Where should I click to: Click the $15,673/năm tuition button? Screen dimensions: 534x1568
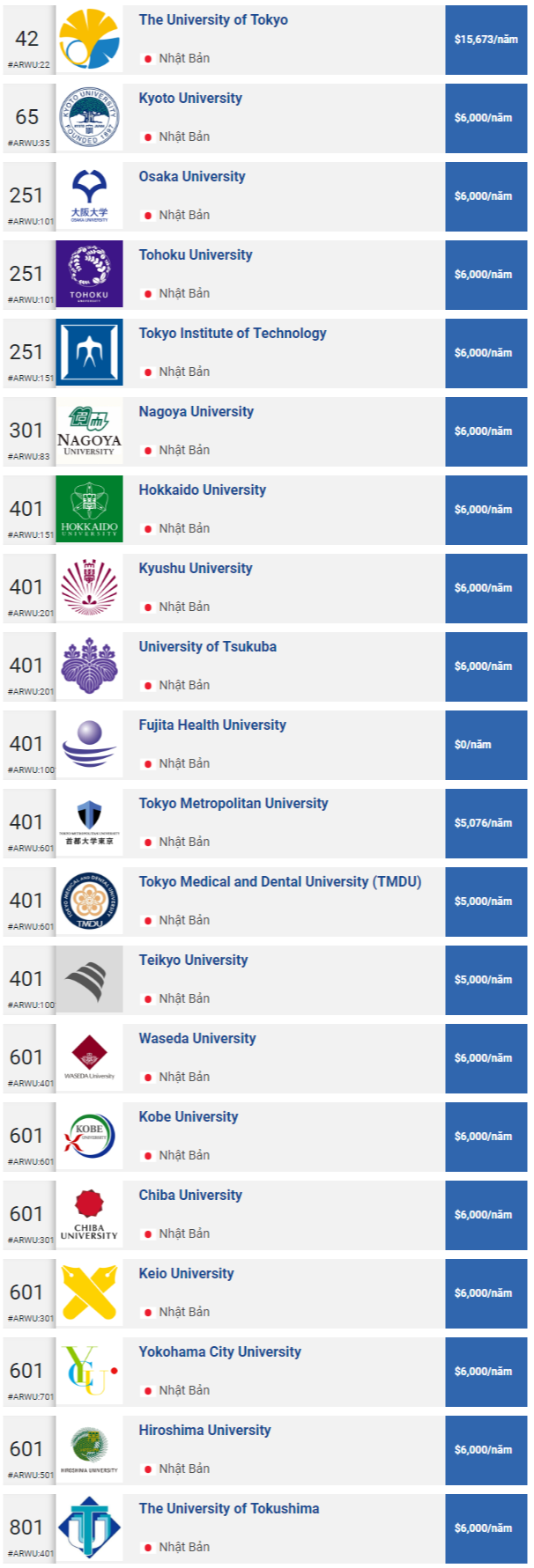pyautogui.click(x=486, y=40)
